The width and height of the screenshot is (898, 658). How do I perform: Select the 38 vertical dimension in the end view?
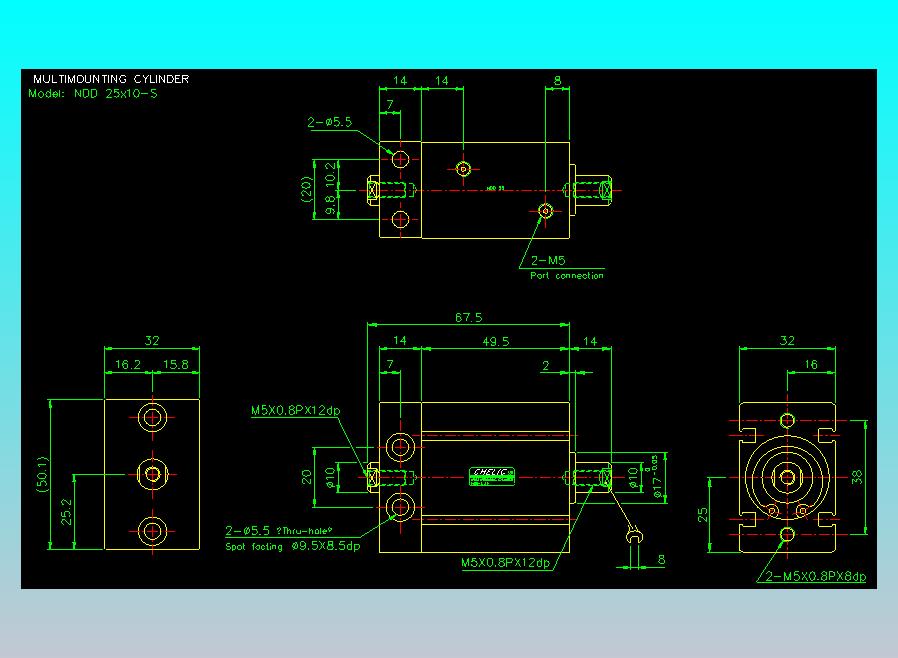857,477
